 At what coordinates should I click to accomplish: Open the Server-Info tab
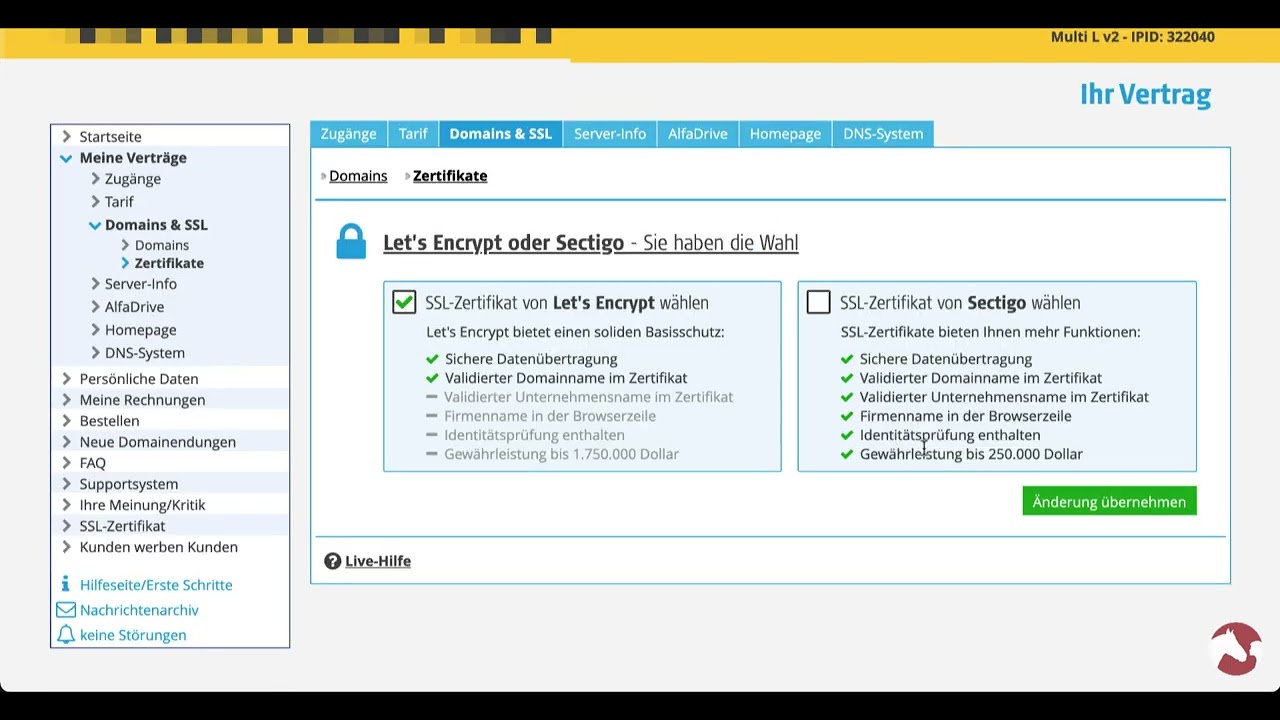coord(610,134)
